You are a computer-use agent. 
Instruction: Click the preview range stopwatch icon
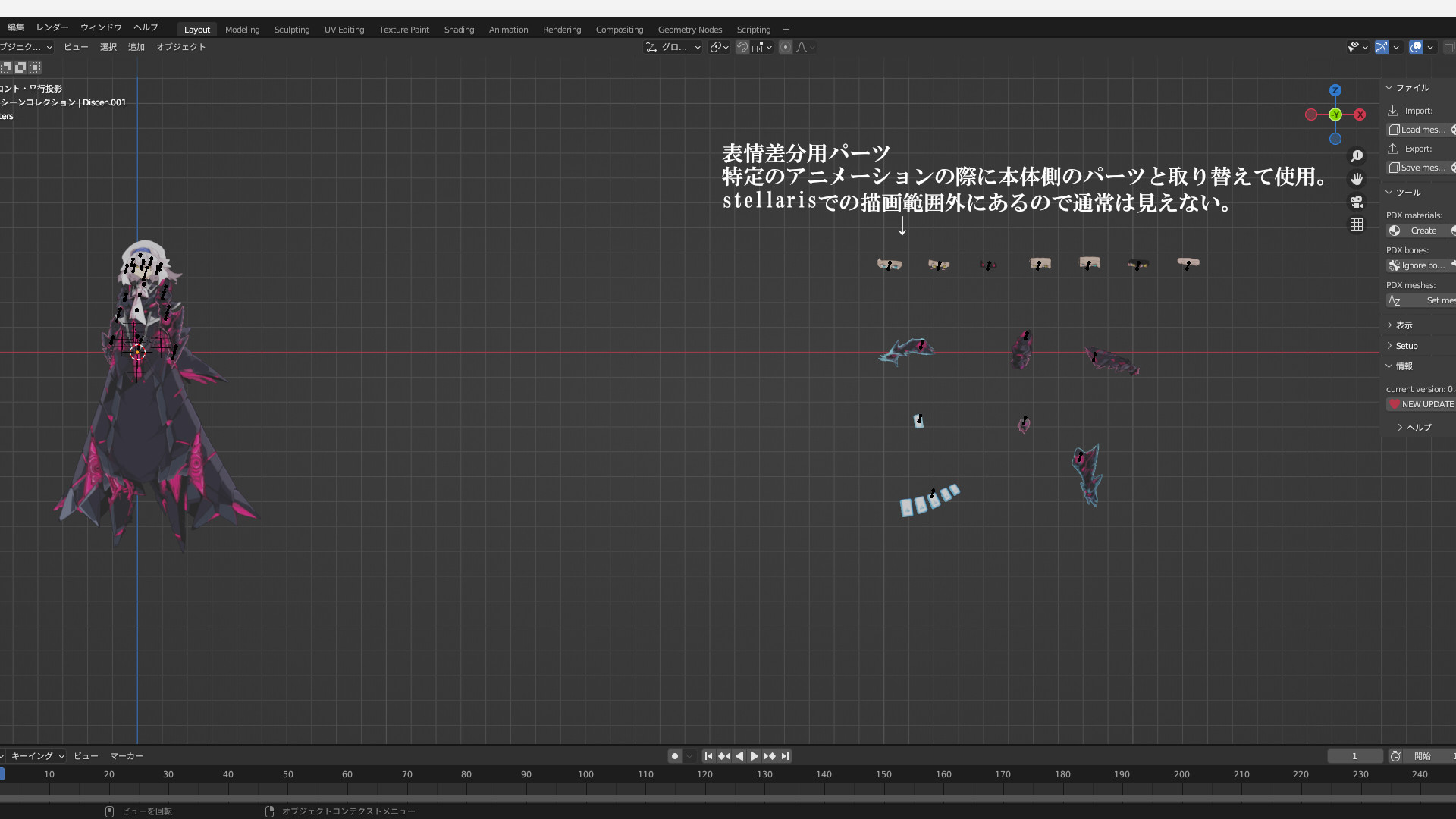(x=1395, y=756)
